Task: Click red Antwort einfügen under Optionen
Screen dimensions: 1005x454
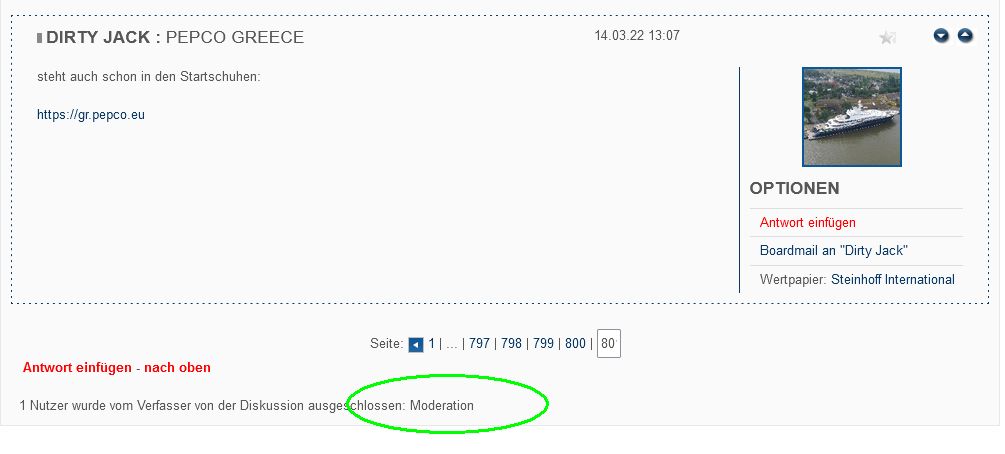Action: coord(808,223)
